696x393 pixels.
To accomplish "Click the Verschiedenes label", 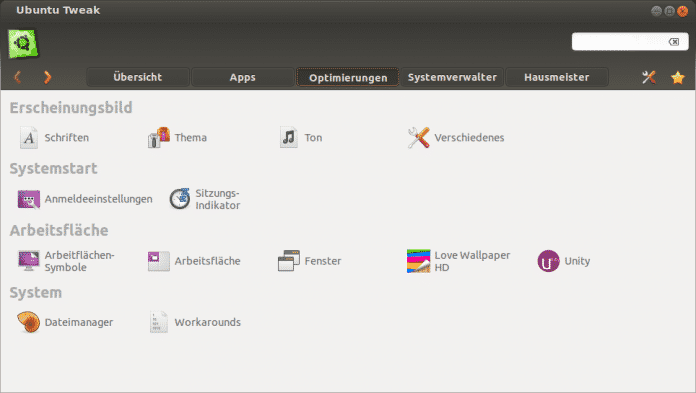I will point(469,138).
